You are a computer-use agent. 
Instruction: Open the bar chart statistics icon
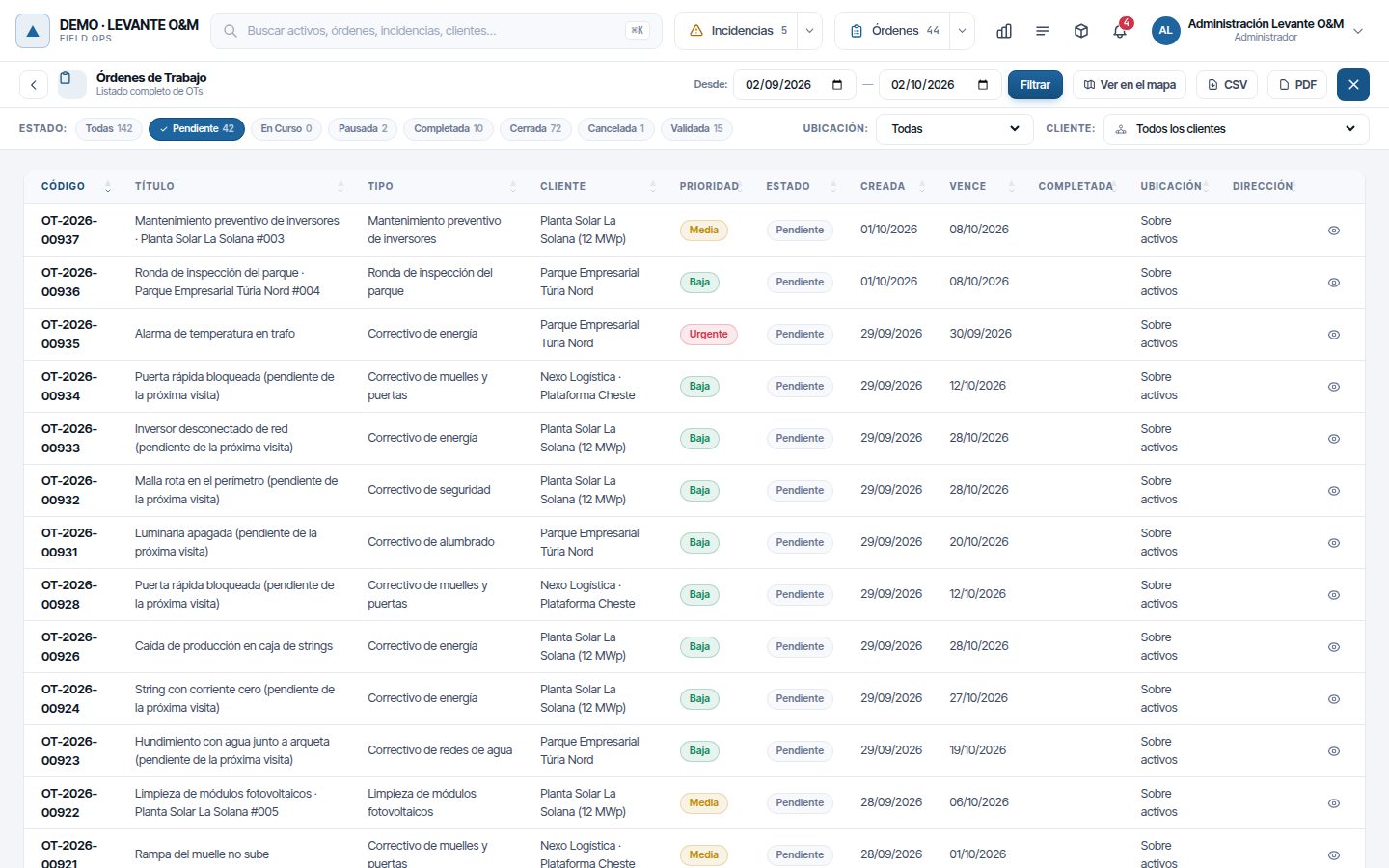1004,31
